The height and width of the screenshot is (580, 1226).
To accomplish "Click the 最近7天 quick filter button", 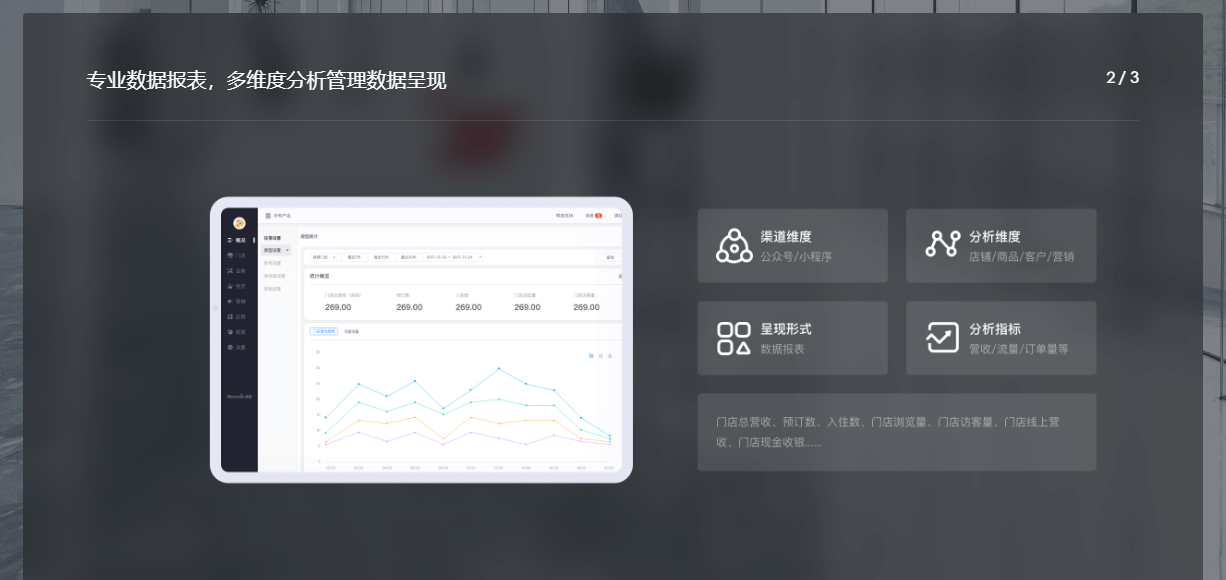I will point(354,257).
